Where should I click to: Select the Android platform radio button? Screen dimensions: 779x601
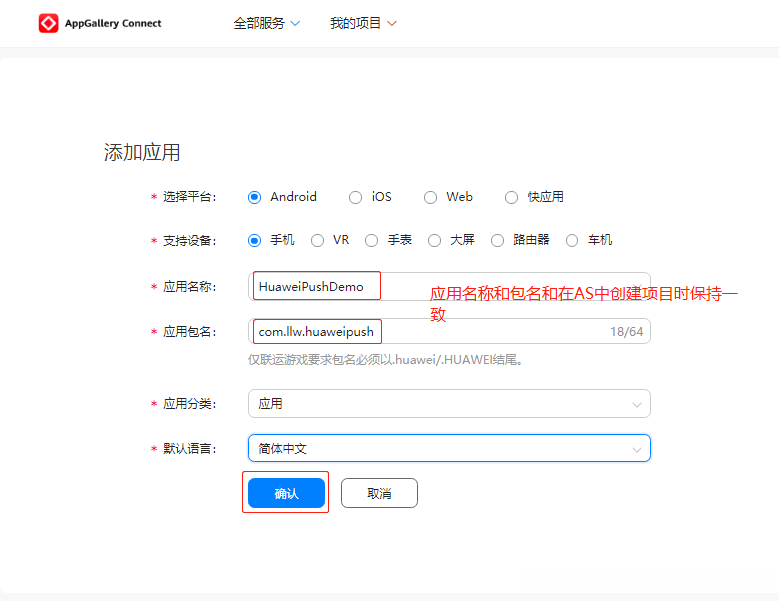point(254,197)
